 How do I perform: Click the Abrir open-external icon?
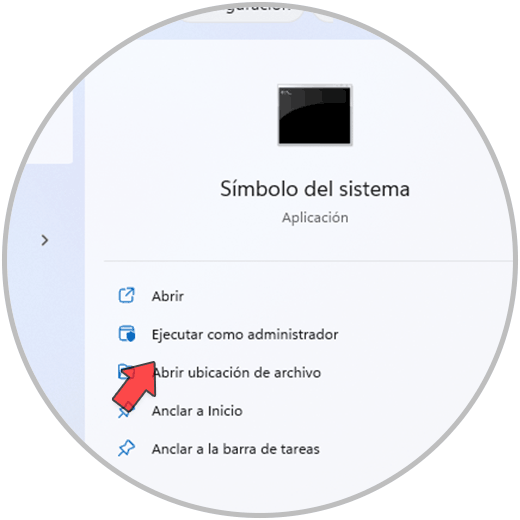126,295
